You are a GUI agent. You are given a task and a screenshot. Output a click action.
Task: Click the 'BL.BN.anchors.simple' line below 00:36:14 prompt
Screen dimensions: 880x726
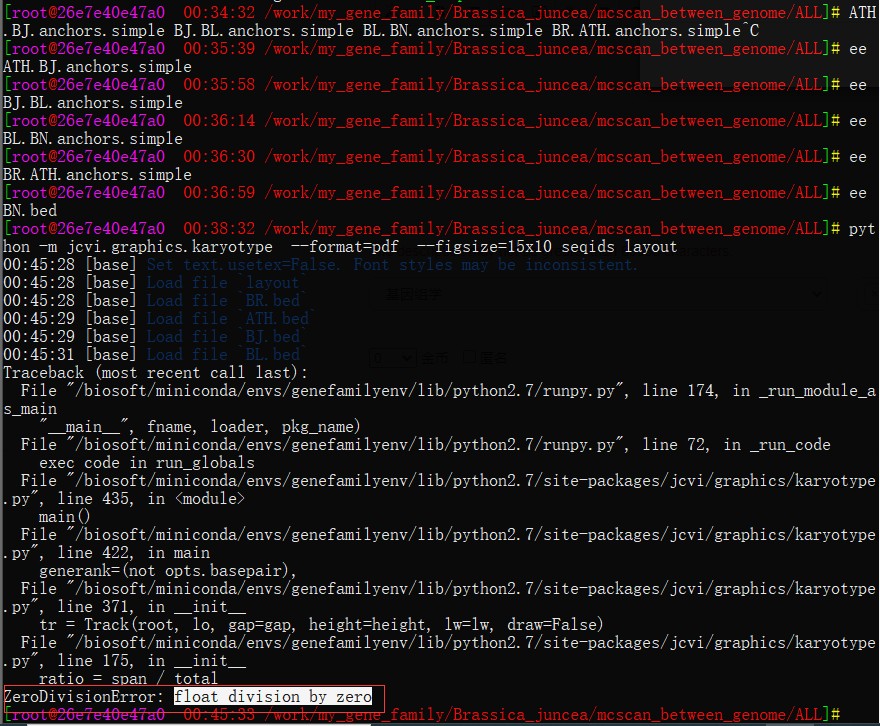(93, 139)
